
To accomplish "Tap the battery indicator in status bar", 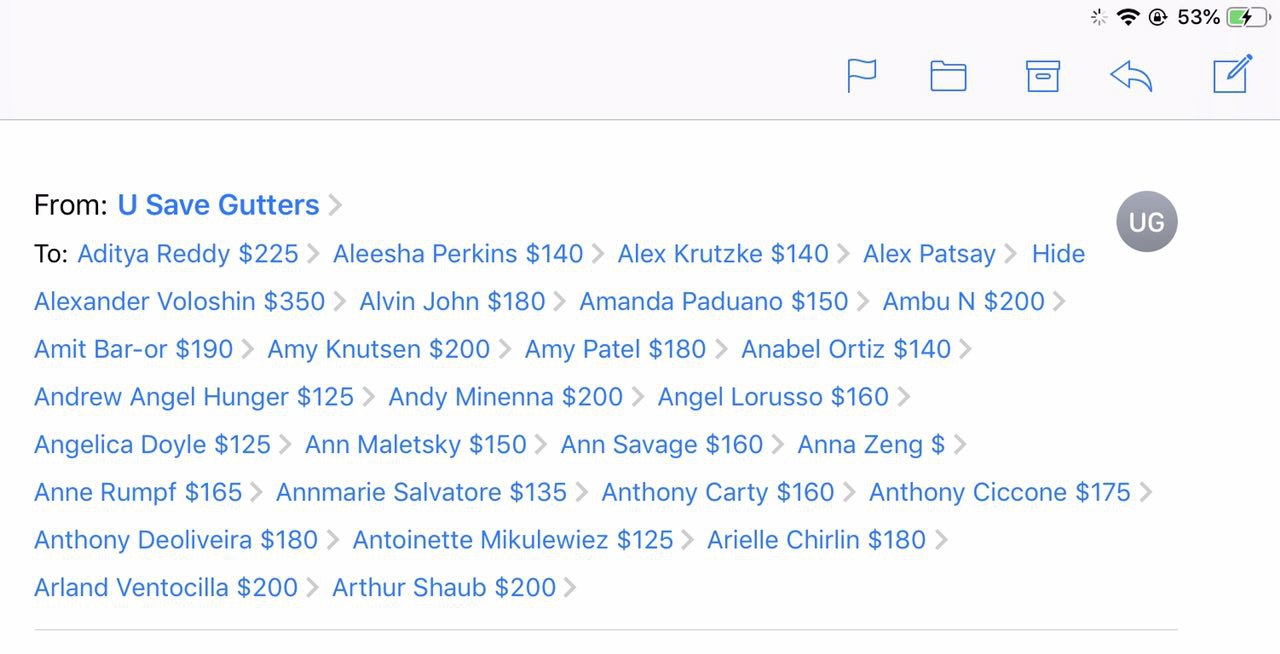I will point(1249,17).
